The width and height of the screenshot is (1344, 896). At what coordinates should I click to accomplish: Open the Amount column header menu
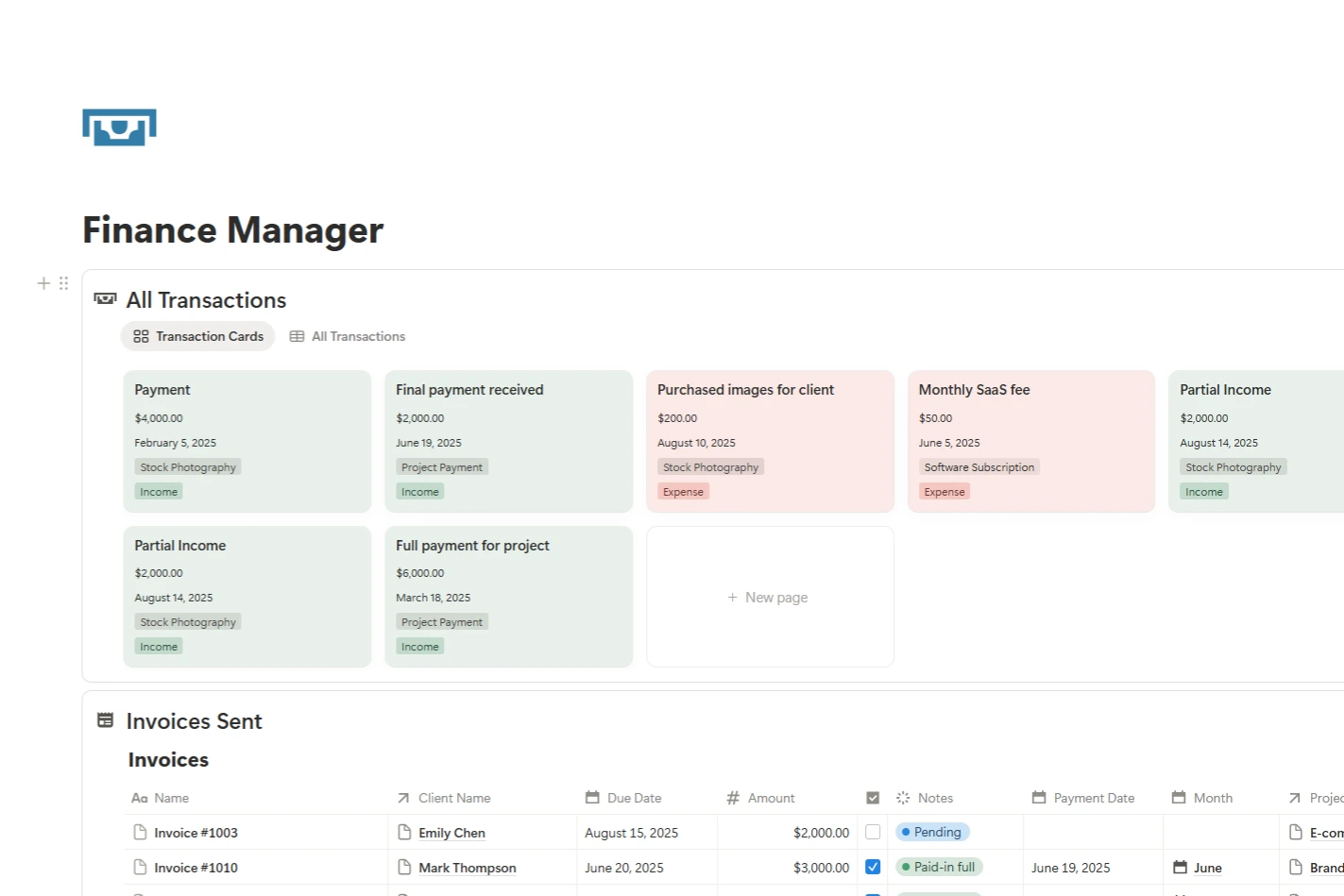[x=761, y=798]
